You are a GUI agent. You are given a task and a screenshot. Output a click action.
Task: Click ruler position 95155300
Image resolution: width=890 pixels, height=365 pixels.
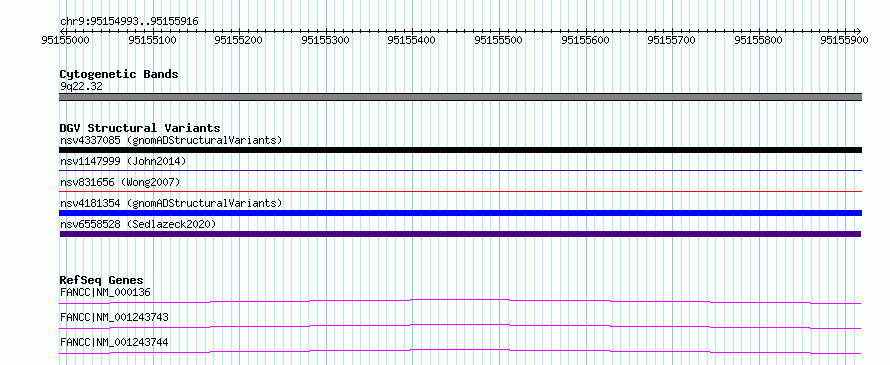click(325, 40)
